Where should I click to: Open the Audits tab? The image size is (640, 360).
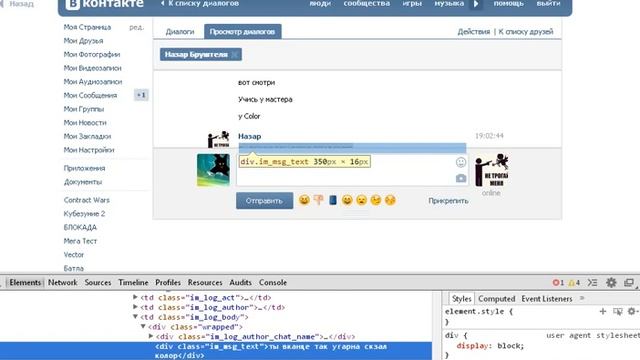(x=240, y=282)
